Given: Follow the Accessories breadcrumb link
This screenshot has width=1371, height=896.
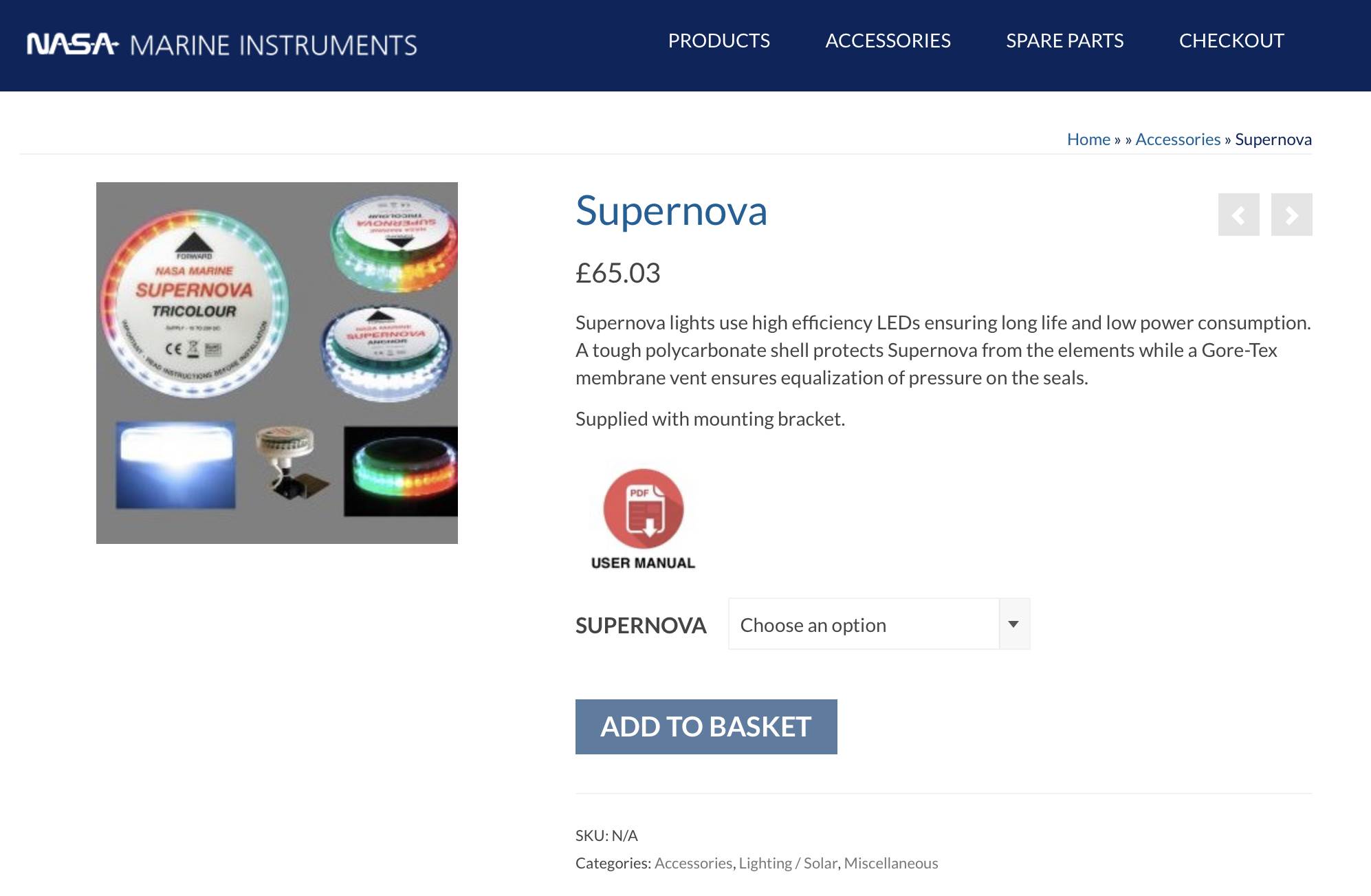Looking at the screenshot, I should pyautogui.click(x=1177, y=140).
